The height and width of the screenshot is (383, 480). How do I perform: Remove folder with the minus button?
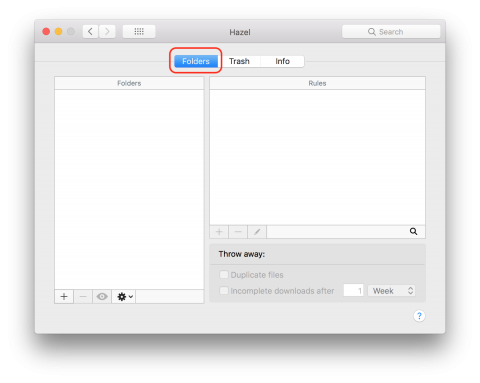point(83,296)
